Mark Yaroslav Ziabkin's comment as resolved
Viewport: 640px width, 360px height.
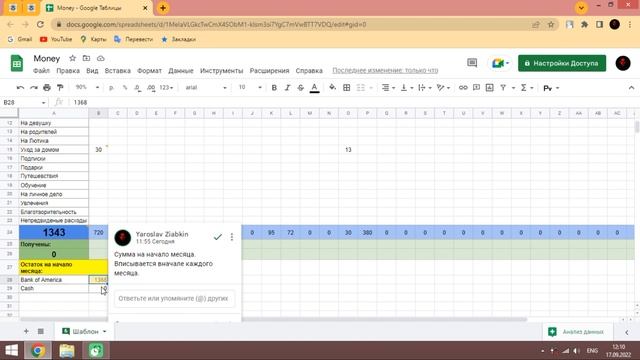pos(218,237)
